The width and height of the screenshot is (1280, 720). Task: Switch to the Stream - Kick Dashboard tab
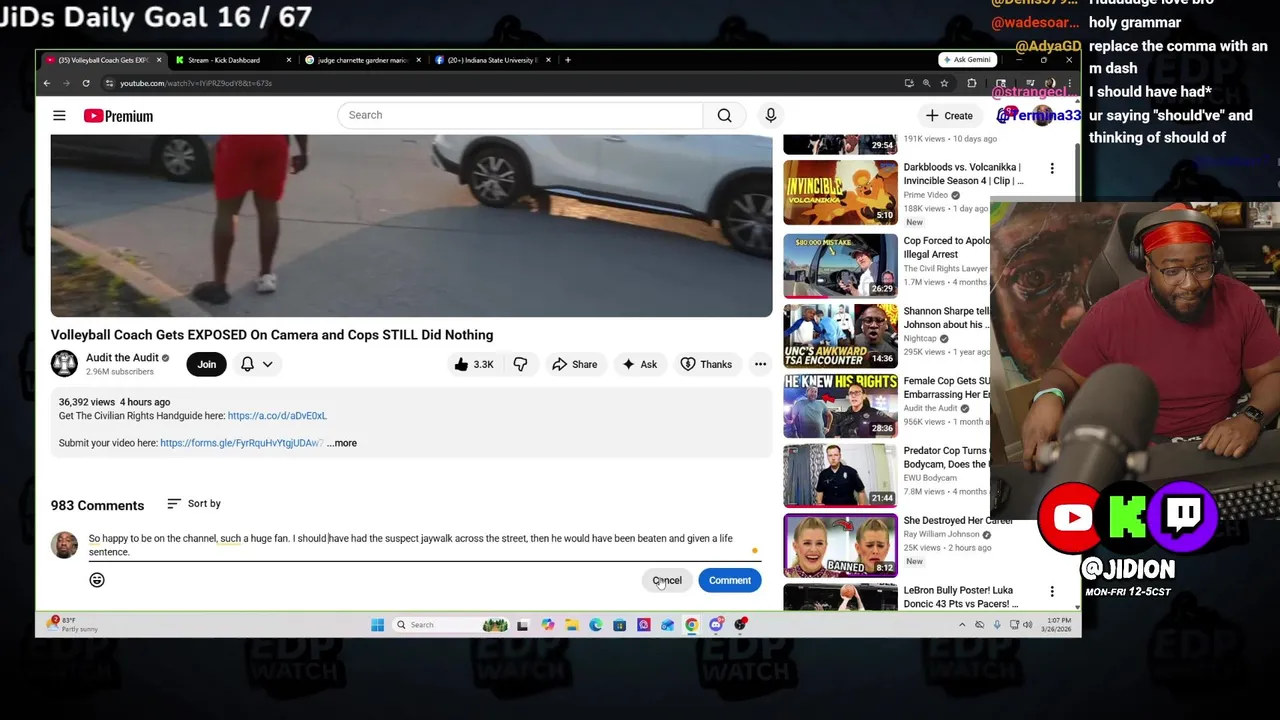[231, 60]
